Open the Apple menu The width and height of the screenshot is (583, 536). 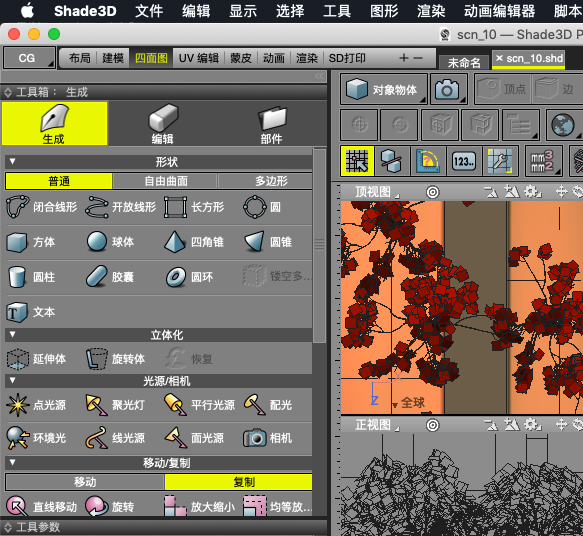click(28, 11)
